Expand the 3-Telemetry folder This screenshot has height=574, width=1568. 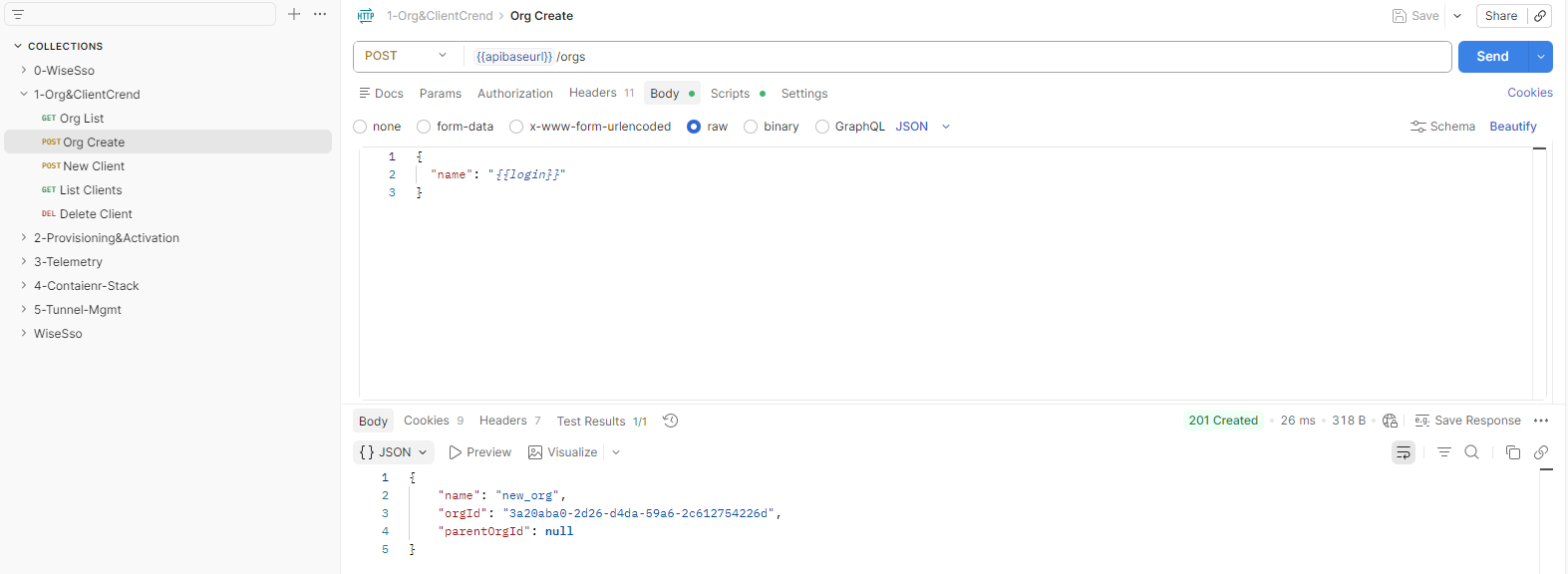(x=24, y=261)
